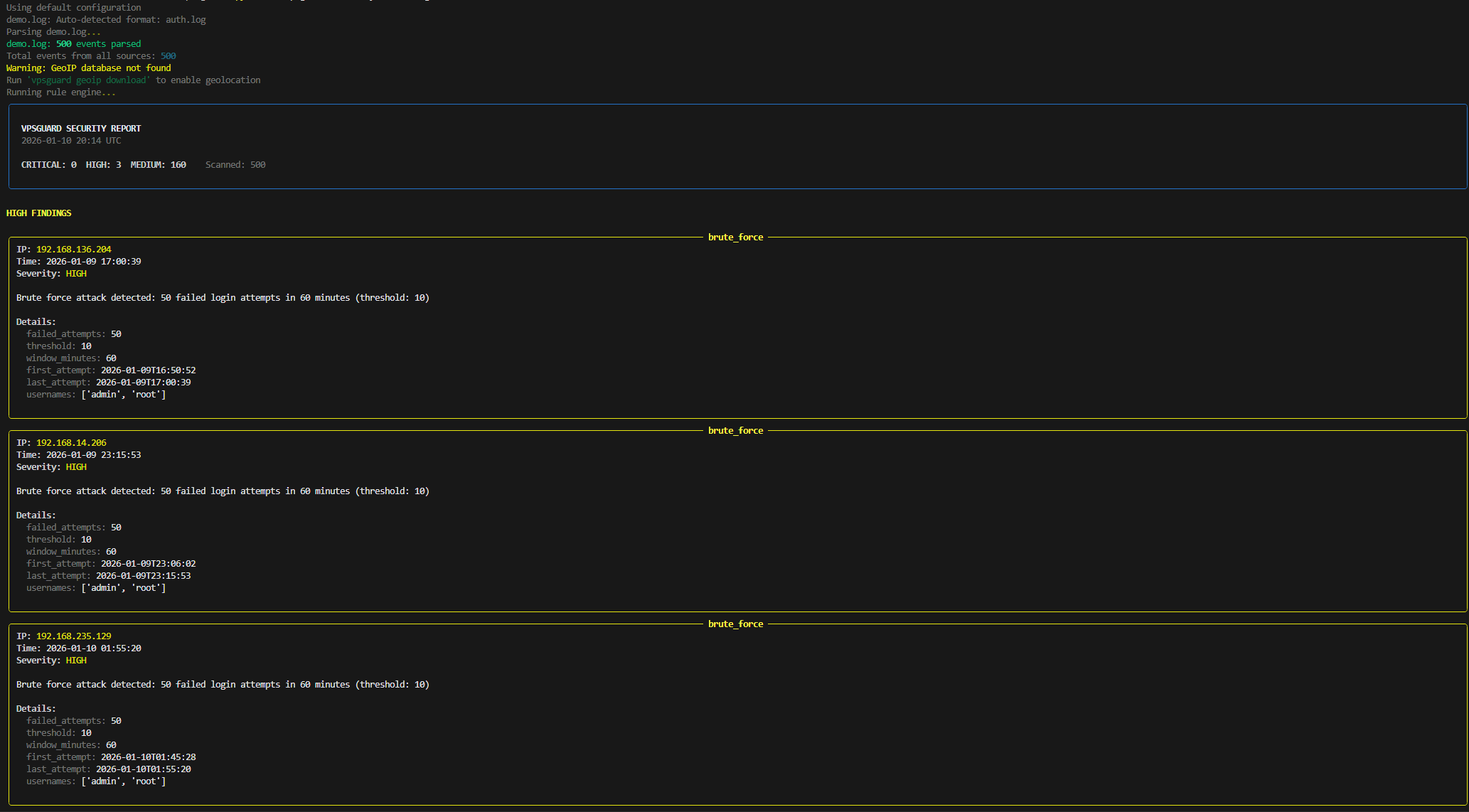Click the 'CRITICAL: 0' summary count
This screenshot has width=1469, height=812.
(x=48, y=165)
